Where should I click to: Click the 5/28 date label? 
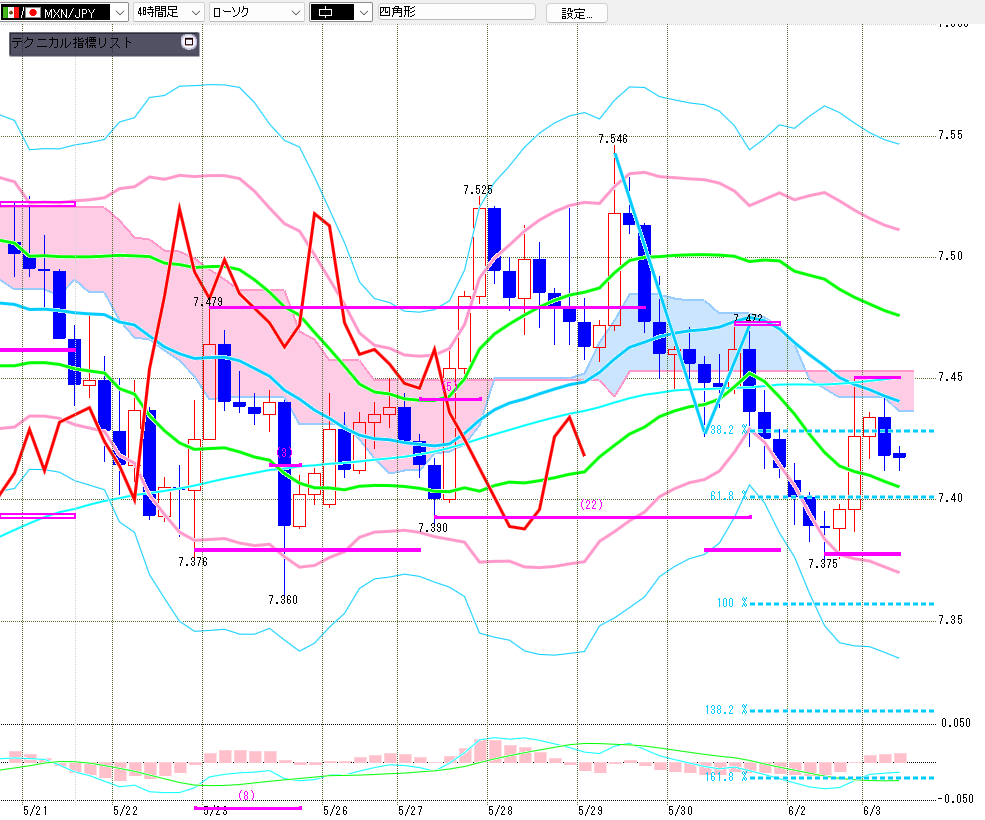click(500, 811)
